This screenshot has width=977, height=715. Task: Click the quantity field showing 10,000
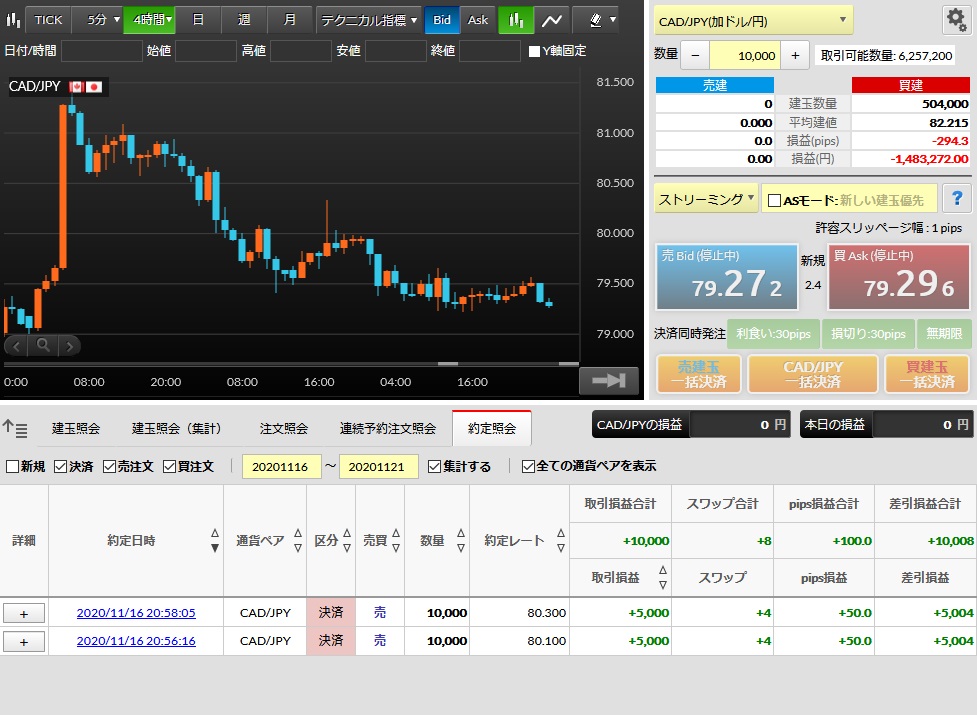pyautogui.click(x=745, y=55)
